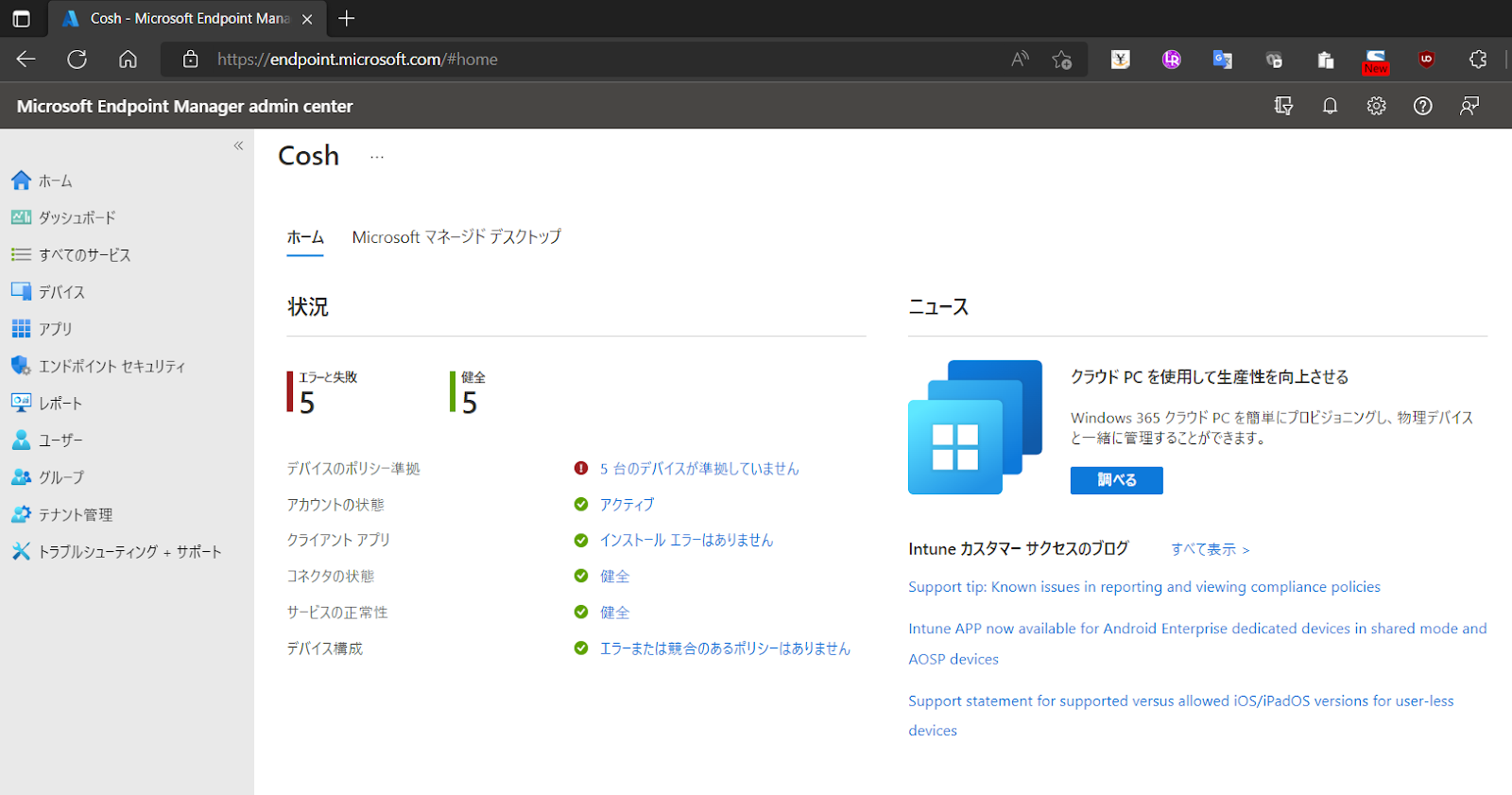Open the アクティブ account status link
Viewport: 1512px width, 795px height.
click(x=627, y=505)
